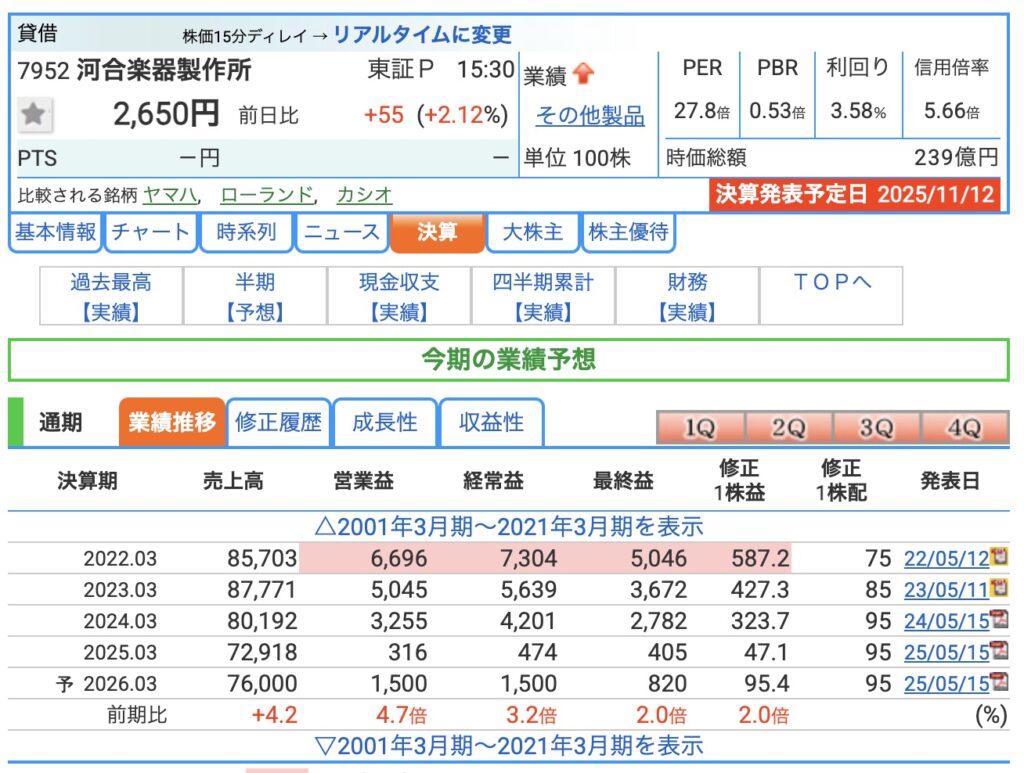Click the star favorite icon
Viewport: 1024px width, 773px height.
point(35,115)
